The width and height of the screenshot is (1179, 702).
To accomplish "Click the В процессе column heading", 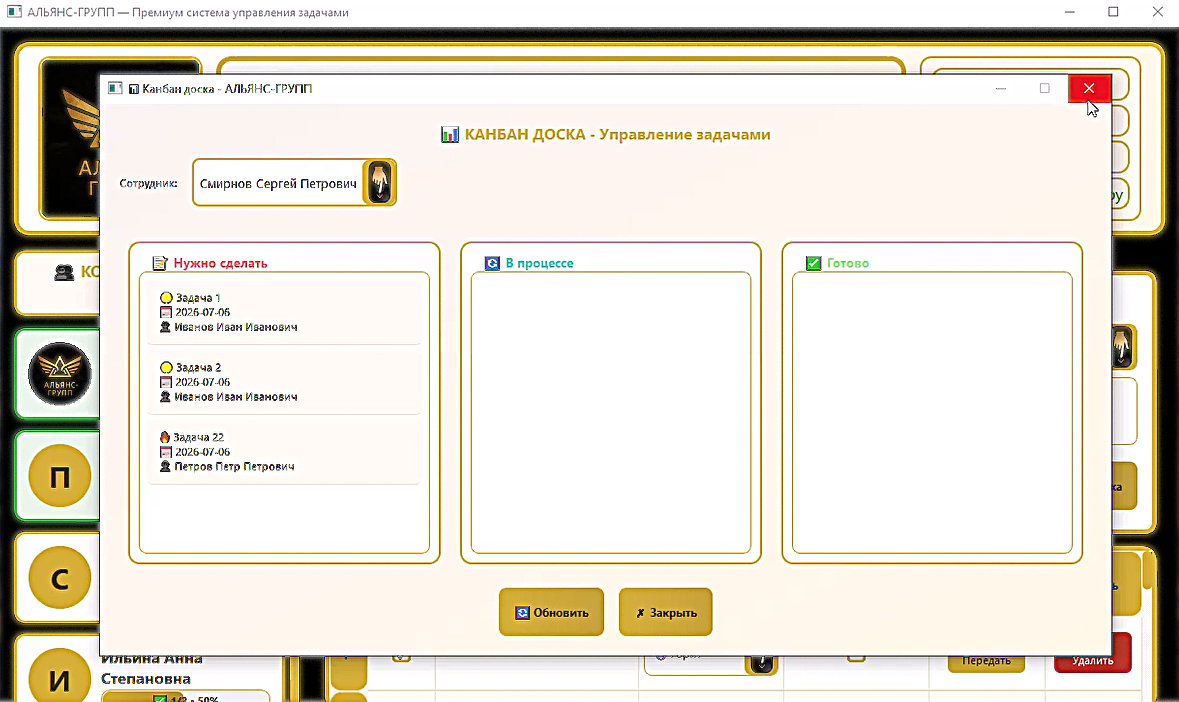I will (x=539, y=263).
